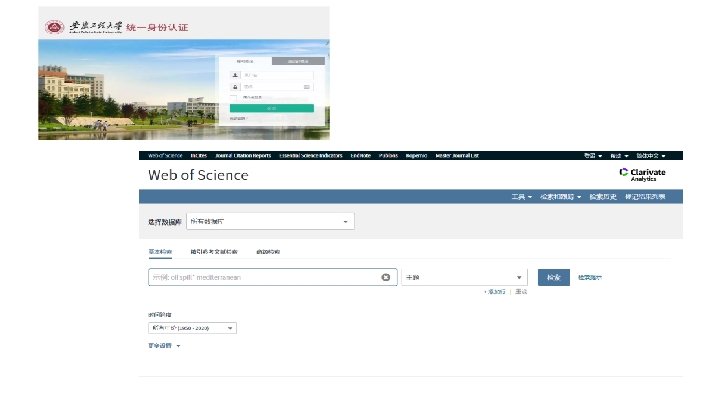Focus the username input field

[278, 75]
